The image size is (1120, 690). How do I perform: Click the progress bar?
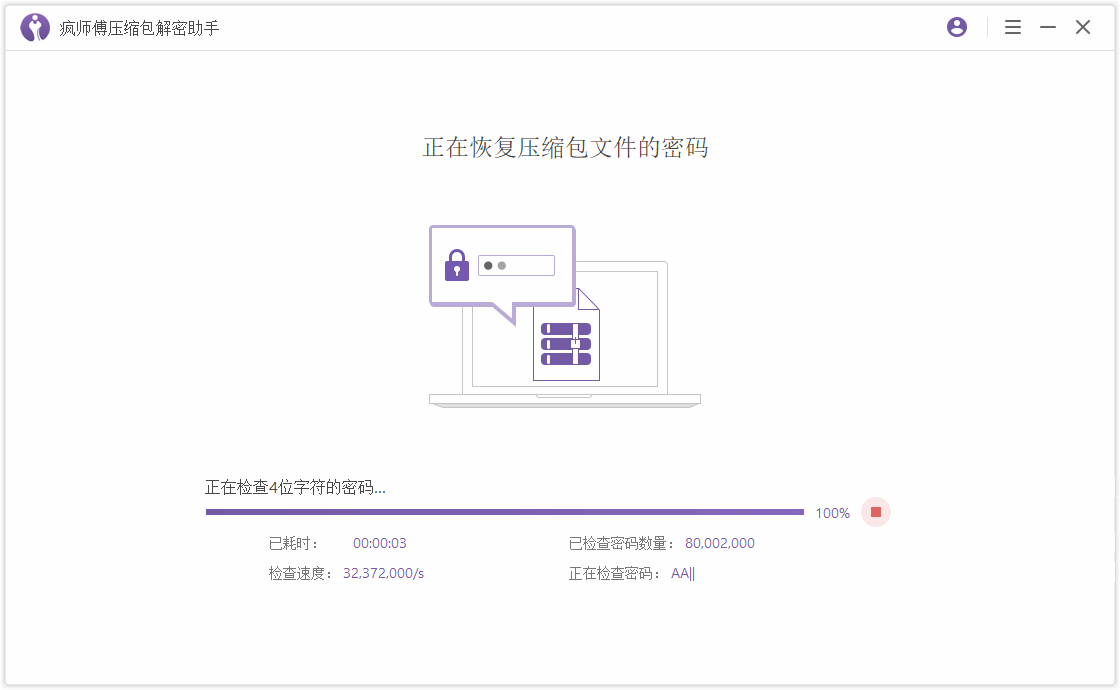click(505, 511)
